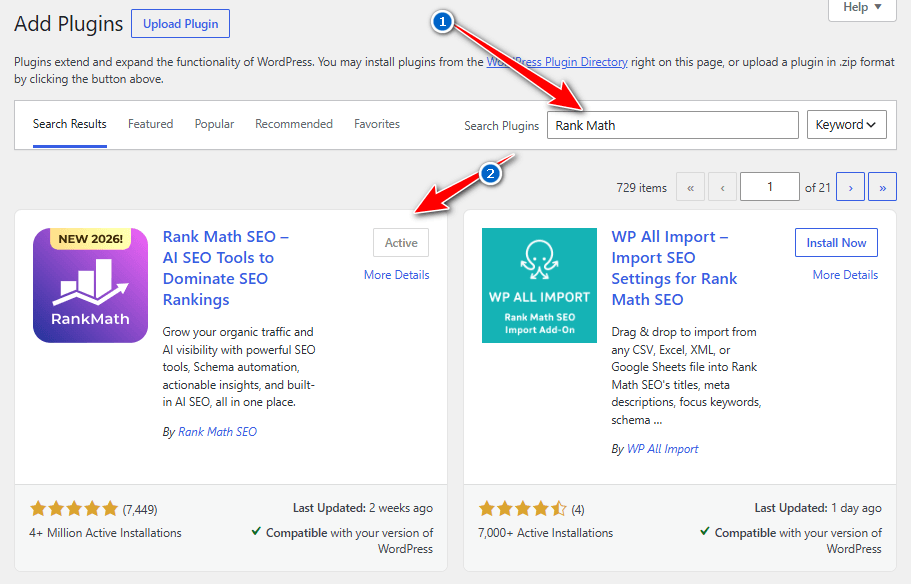Click the compatibility checkmark on Rank Math card

point(256,531)
